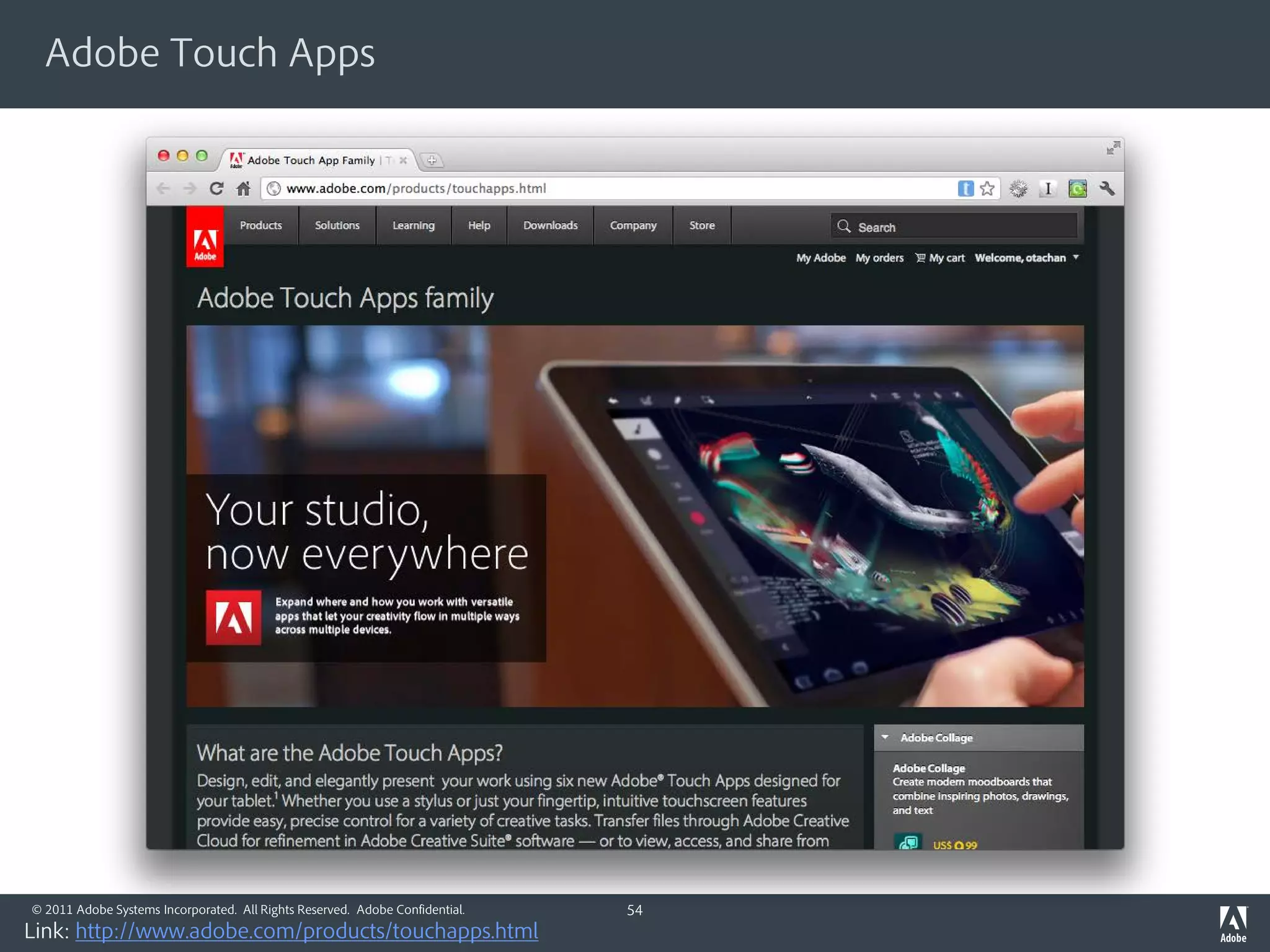Open a new tab with plus button
This screenshot has width=1270, height=952.
[x=432, y=161]
